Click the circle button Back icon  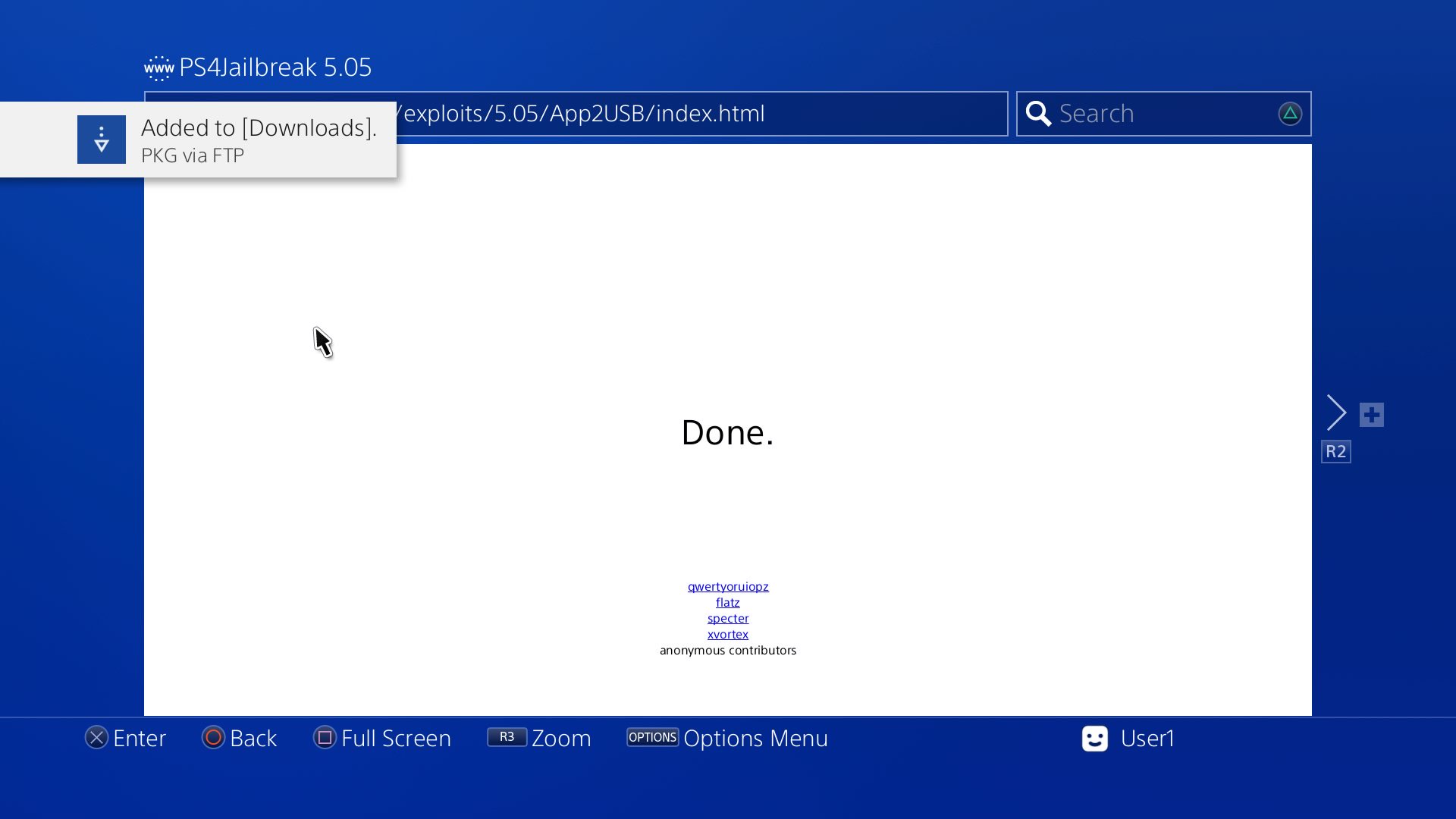pos(213,737)
